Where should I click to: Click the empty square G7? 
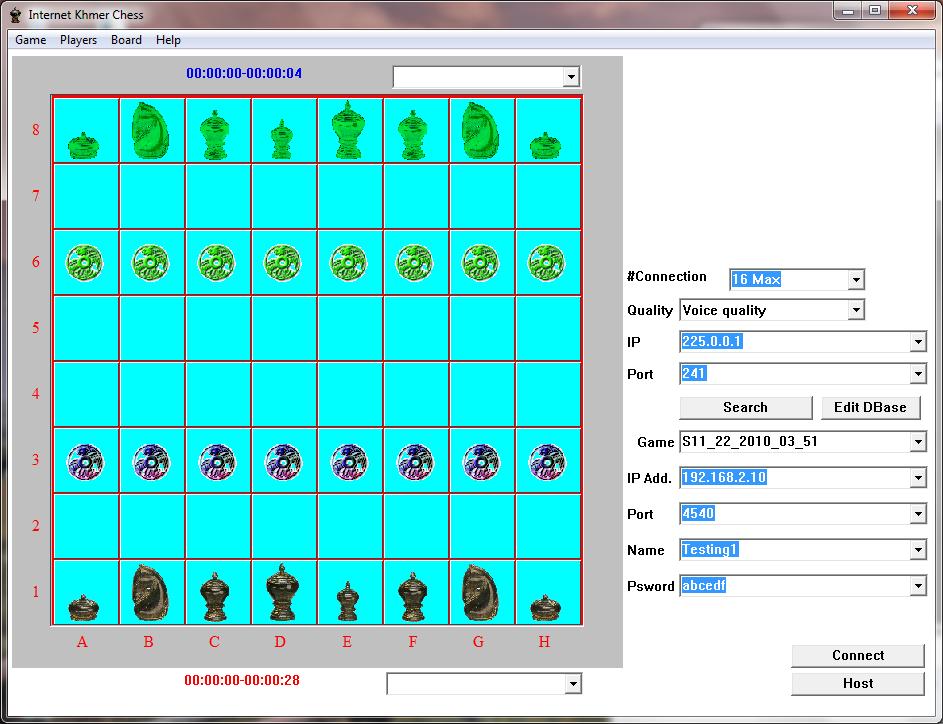pyautogui.click(x=482, y=196)
